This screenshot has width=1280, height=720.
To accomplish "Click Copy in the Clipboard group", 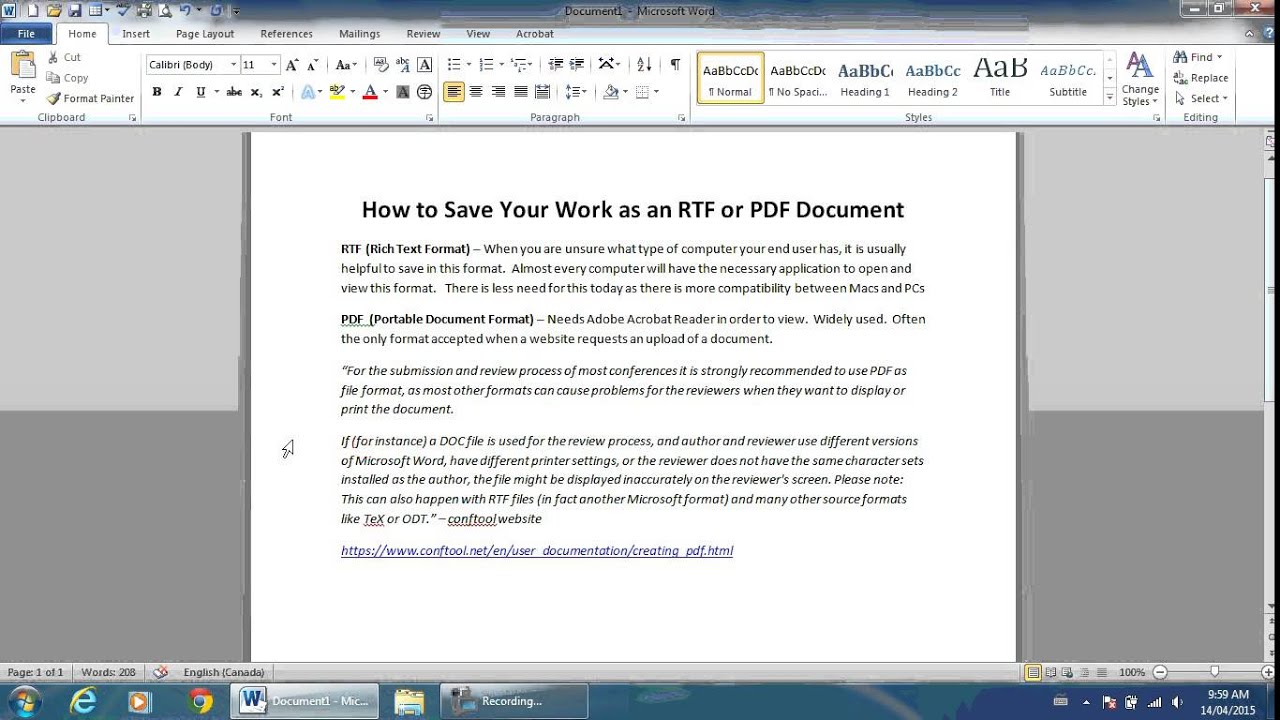I will 67,78.
